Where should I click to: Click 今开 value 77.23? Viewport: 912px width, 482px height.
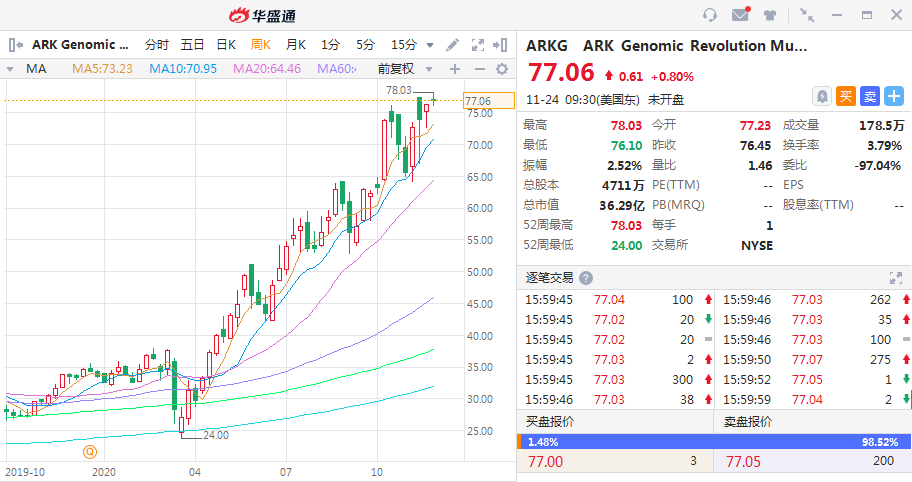[755, 125]
